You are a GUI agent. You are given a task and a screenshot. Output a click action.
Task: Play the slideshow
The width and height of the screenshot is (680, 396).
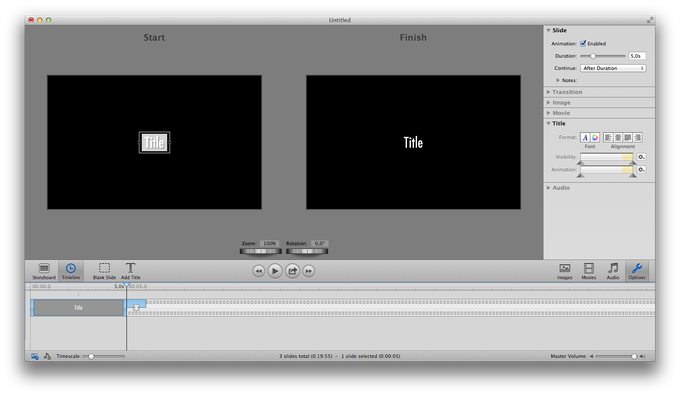click(275, 271)
